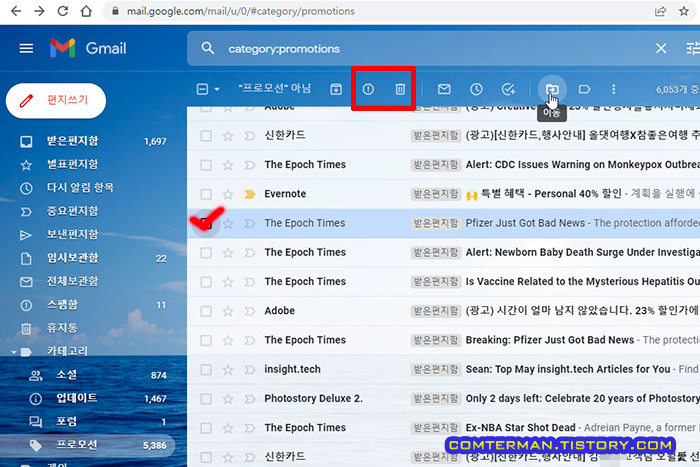The height and width of the screenshot is (467, 700).
Task: Toggle the yellow importance marker on Evernote email
Action: (x=250, y=194)
